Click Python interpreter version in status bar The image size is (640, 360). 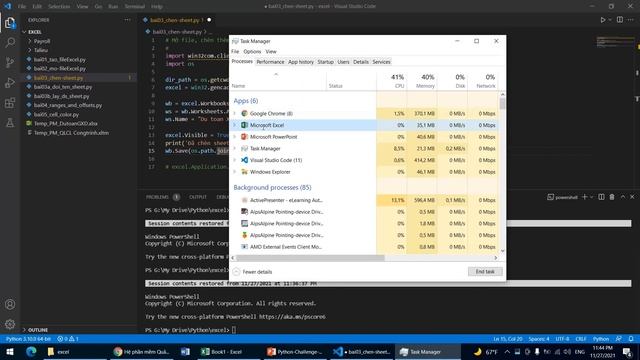28,339
